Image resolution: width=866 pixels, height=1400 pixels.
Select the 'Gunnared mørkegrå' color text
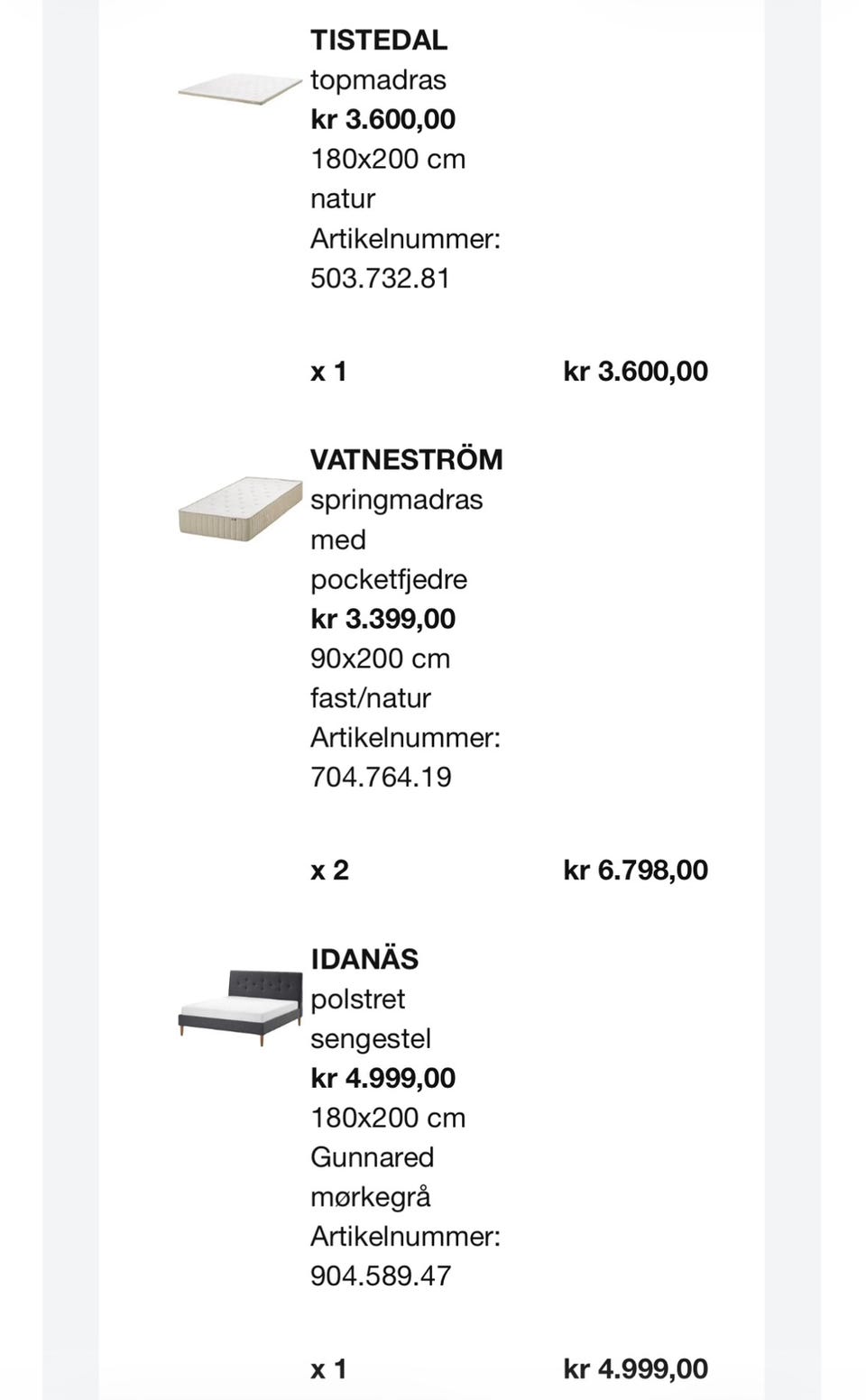pyautogui.click(x=372, y=1176)
